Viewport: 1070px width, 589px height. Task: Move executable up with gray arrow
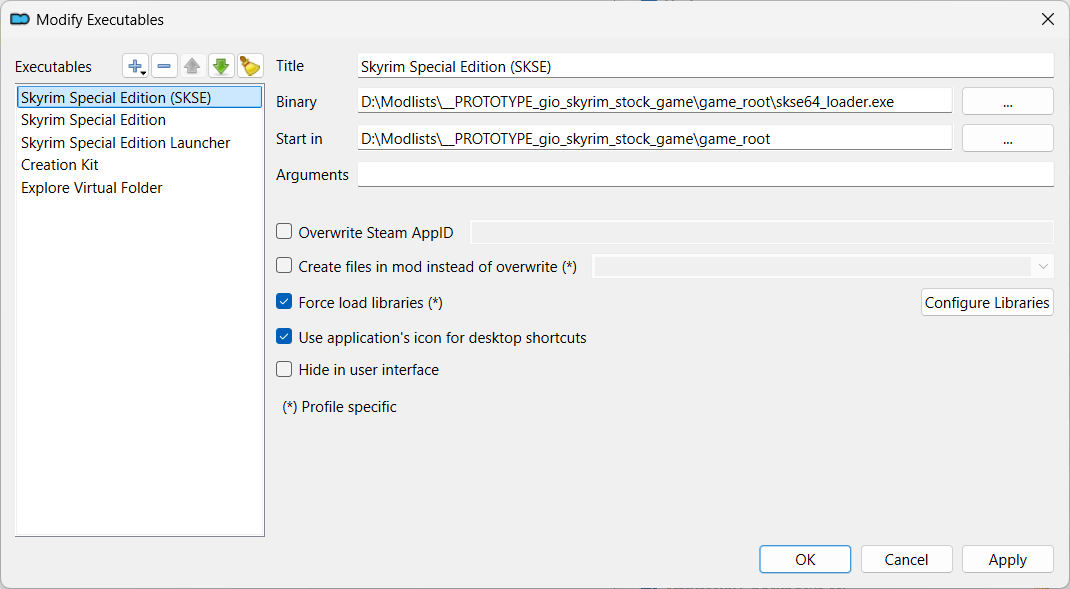tap(192, 66)
